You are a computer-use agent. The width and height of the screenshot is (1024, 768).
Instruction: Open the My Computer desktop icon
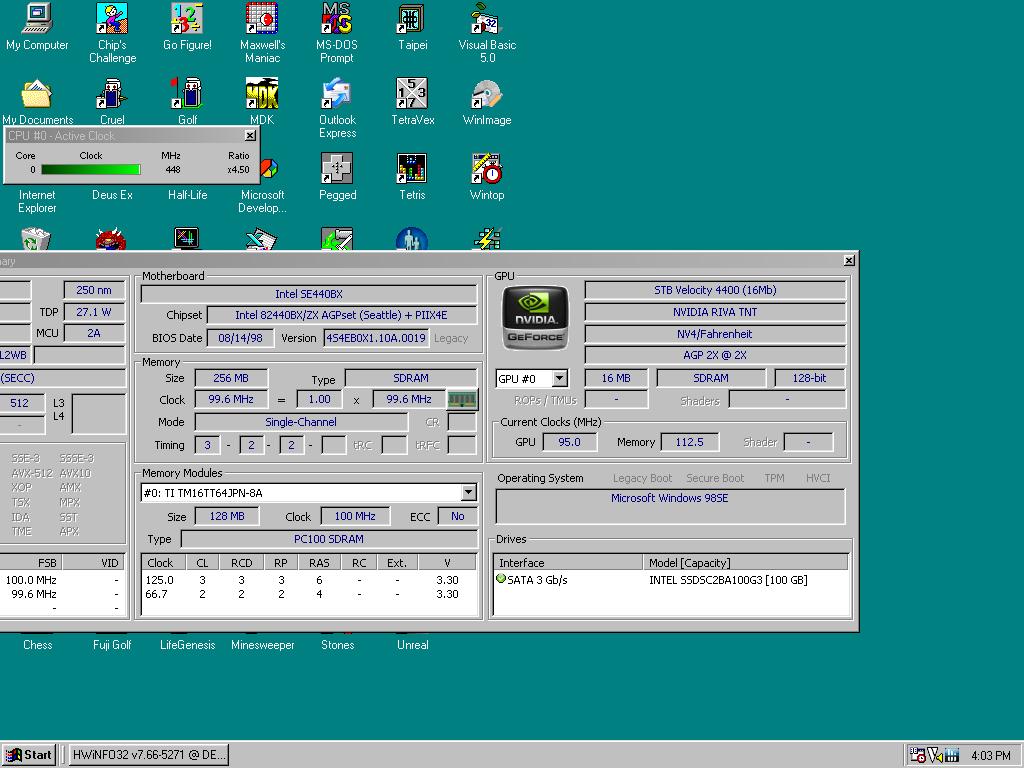tap(37, 19)
